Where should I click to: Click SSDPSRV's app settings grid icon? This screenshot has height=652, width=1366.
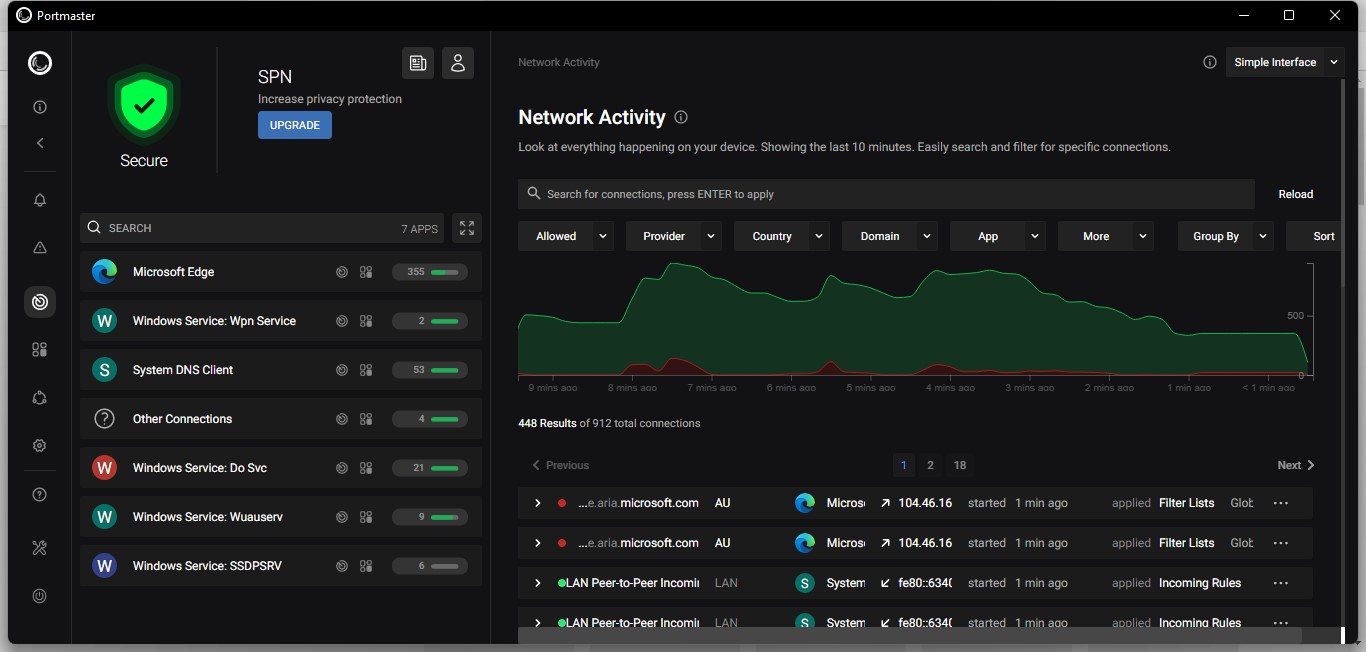[366, 566]
